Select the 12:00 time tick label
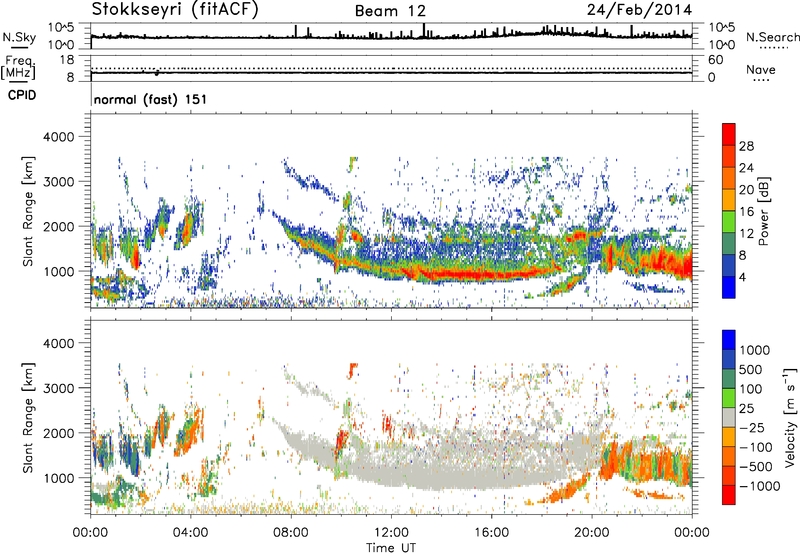Image resolution: width=800 pixels, height=554 pixels. 391,533
